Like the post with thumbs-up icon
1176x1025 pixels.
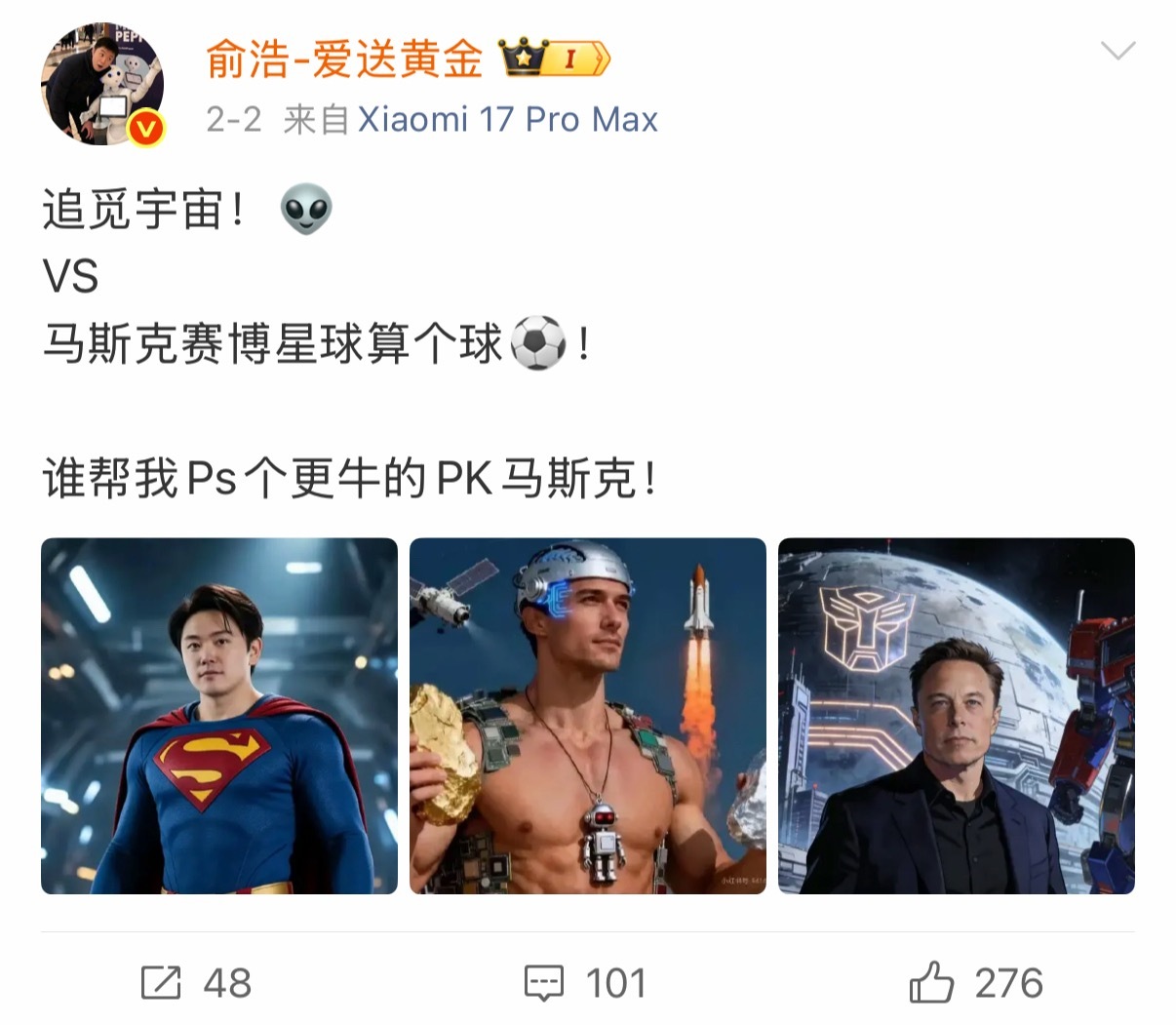pyautogui.click(x=931, y=981)
